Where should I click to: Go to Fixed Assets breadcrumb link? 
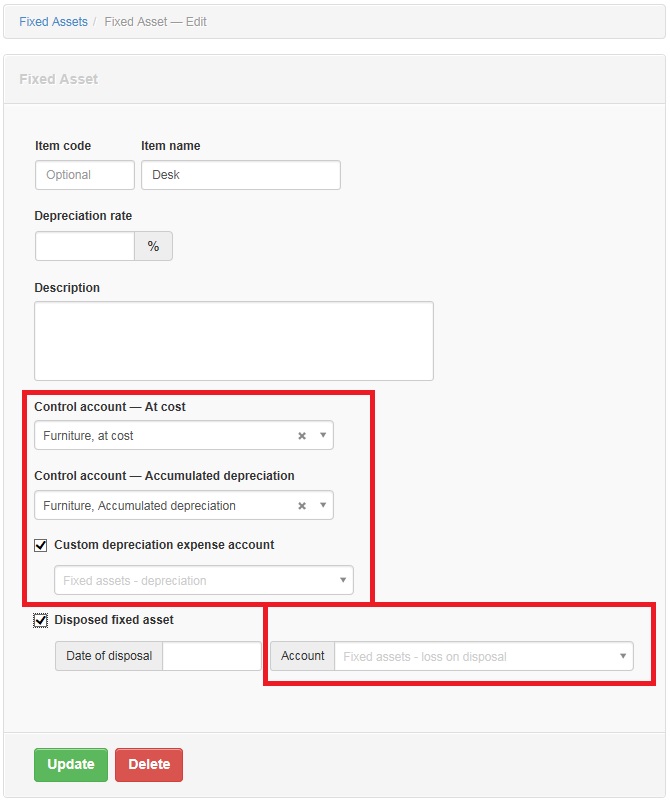(x=53, y=22)
